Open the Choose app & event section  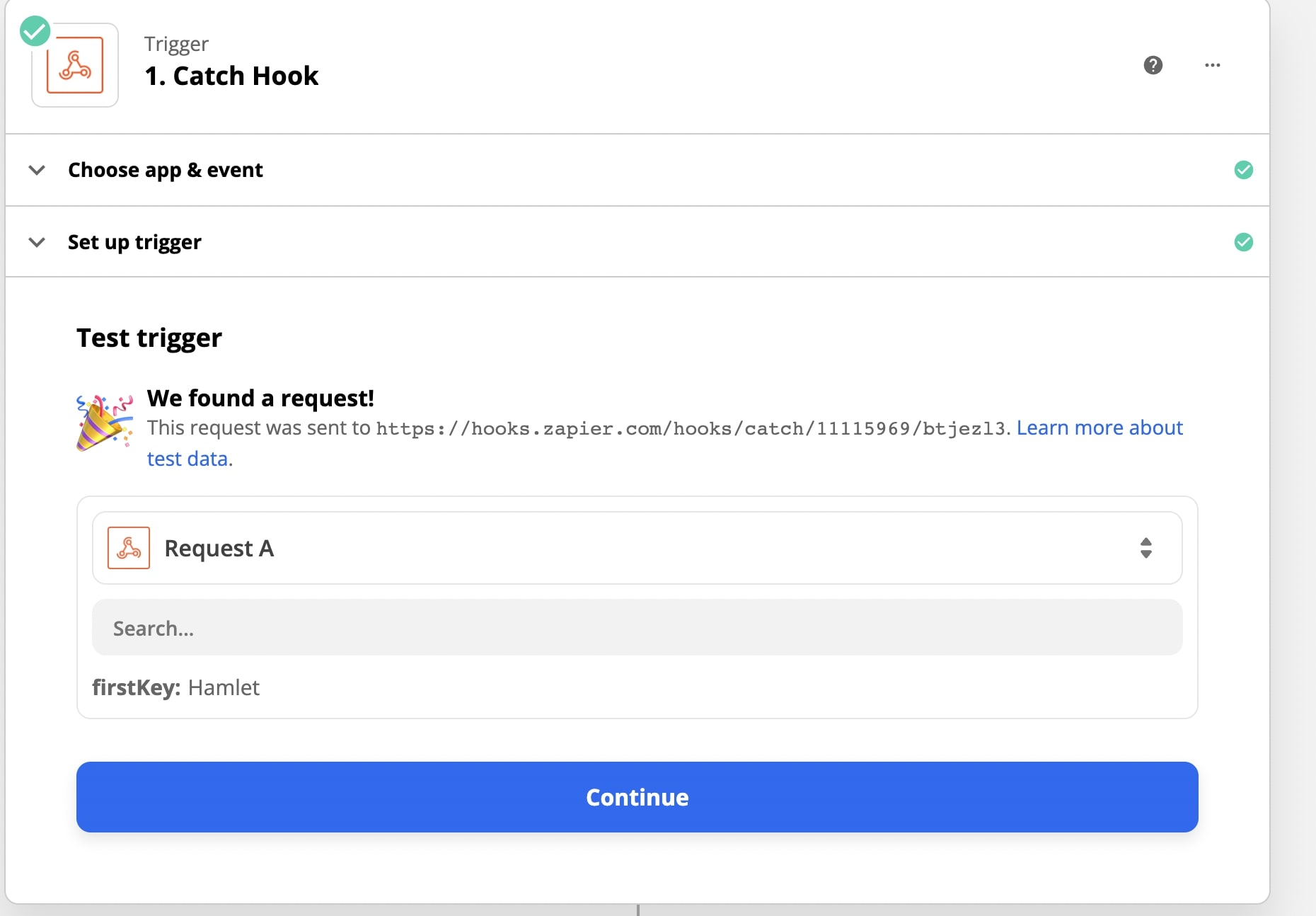(637, 170)
